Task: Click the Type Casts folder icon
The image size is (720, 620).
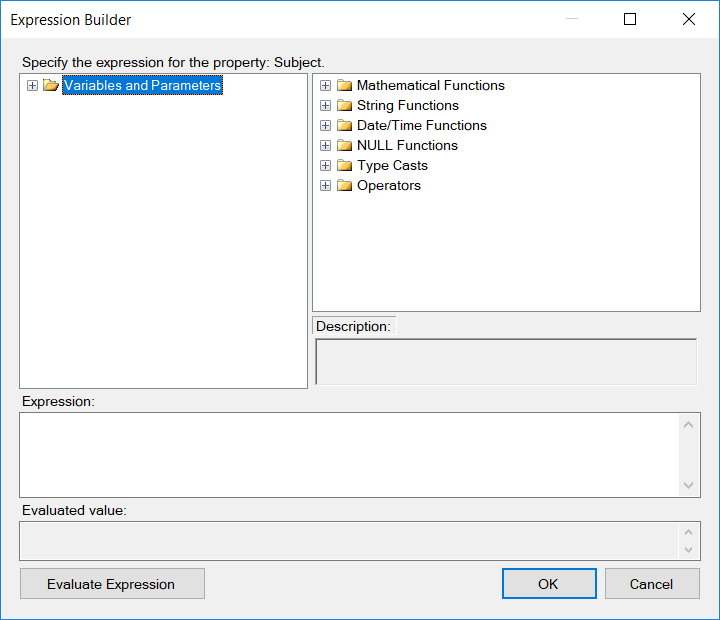Action: [344, 166]
